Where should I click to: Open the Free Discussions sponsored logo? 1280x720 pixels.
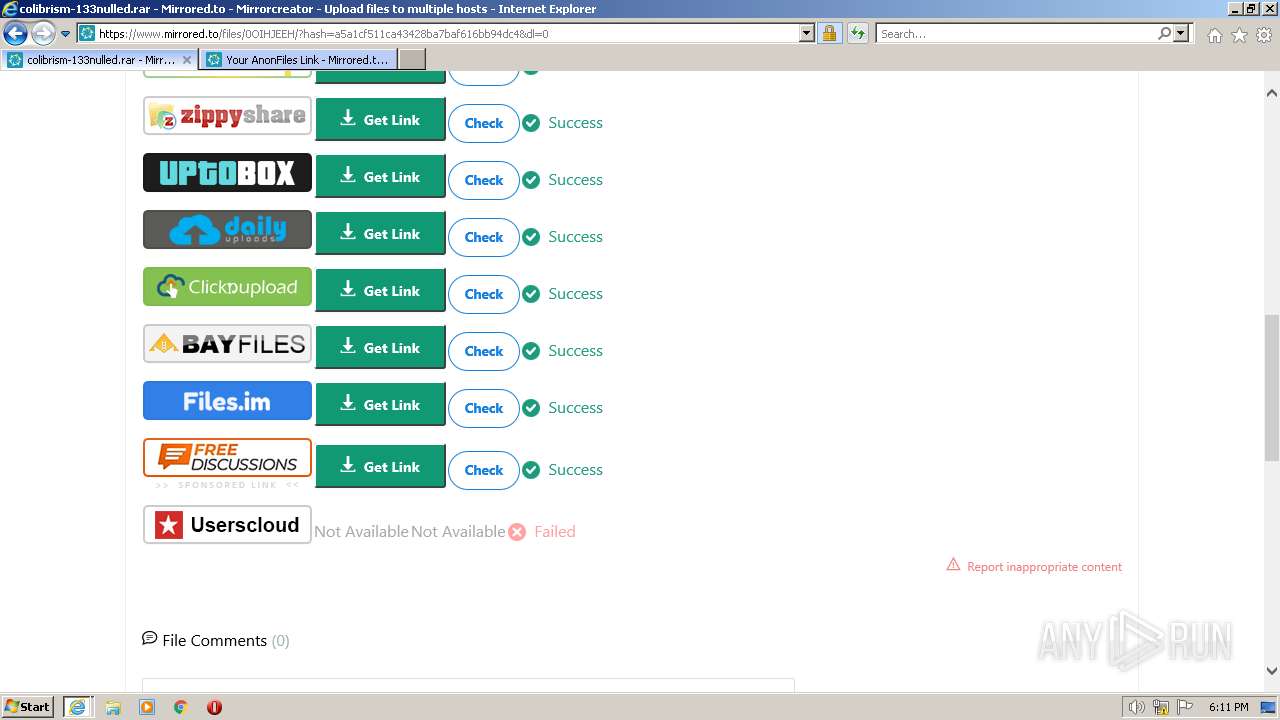coord(227,458)
